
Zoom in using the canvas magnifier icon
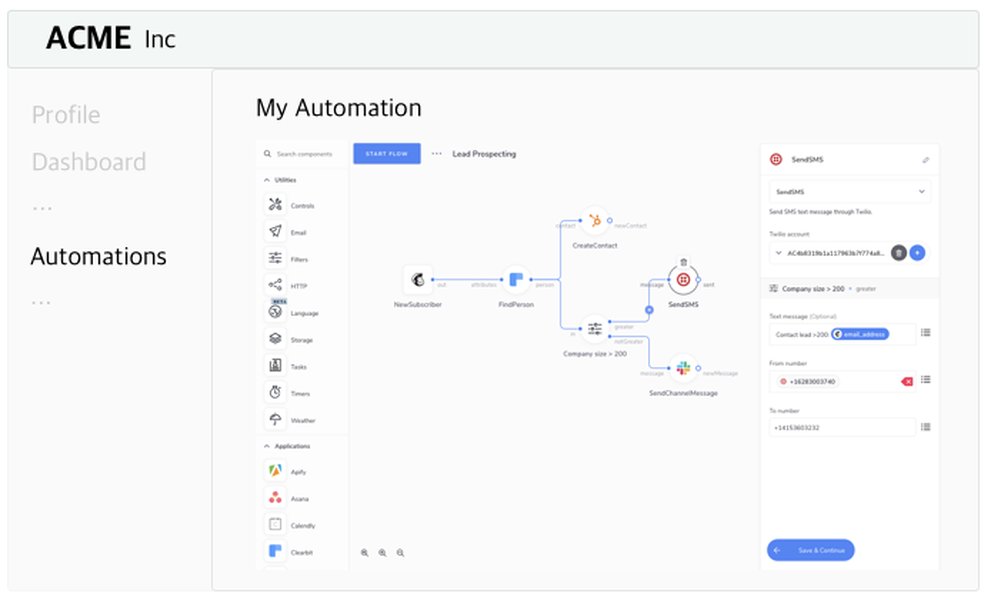[x=365, y=552]
